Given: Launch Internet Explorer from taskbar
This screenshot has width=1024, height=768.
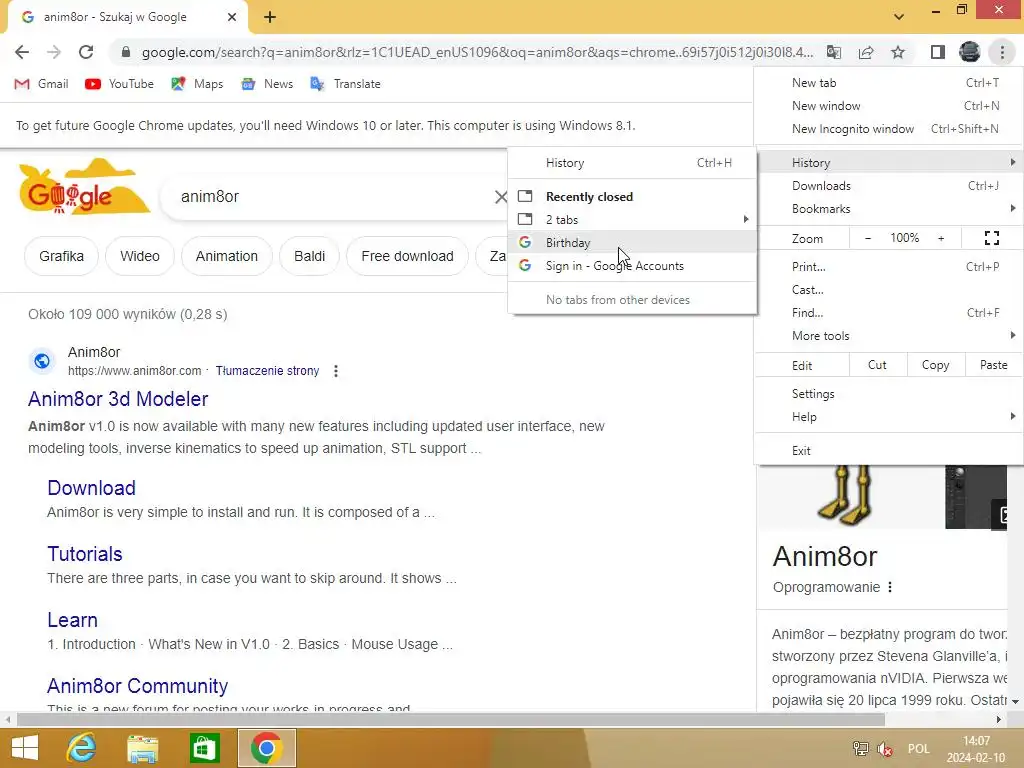Looking at the screenshot, I should point(82,748).
